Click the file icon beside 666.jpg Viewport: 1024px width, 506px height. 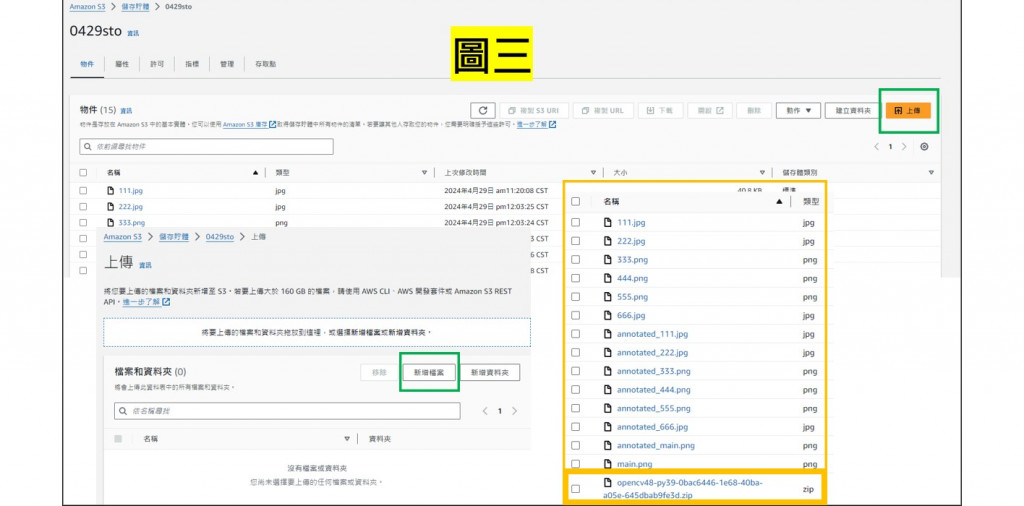(x=608, y=315)
